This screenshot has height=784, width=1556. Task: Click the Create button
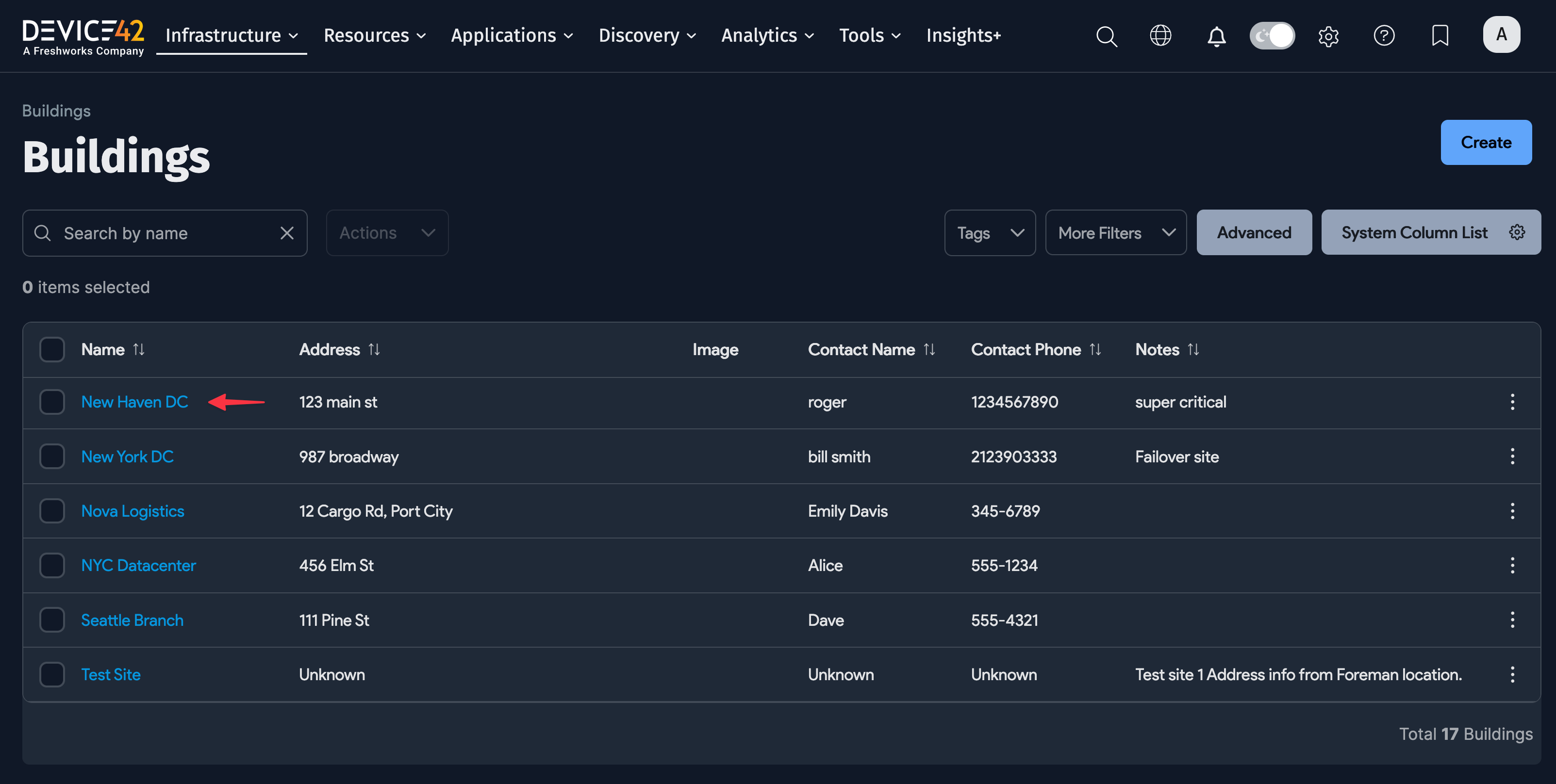[x=1485, y=143]
